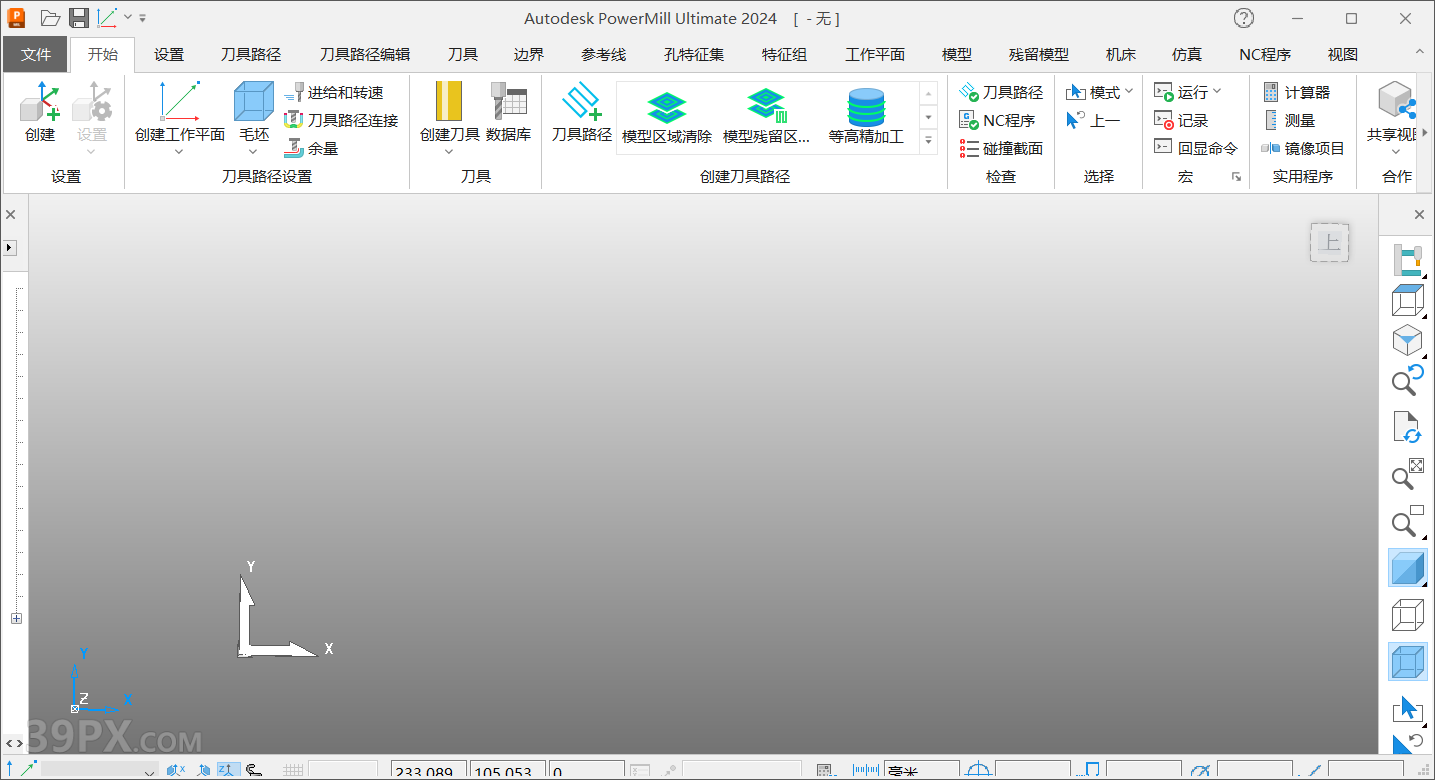The image size is (1435, 780).
Task: Toggle the plain shaded display mode
Action: [x=1408, y=568]
